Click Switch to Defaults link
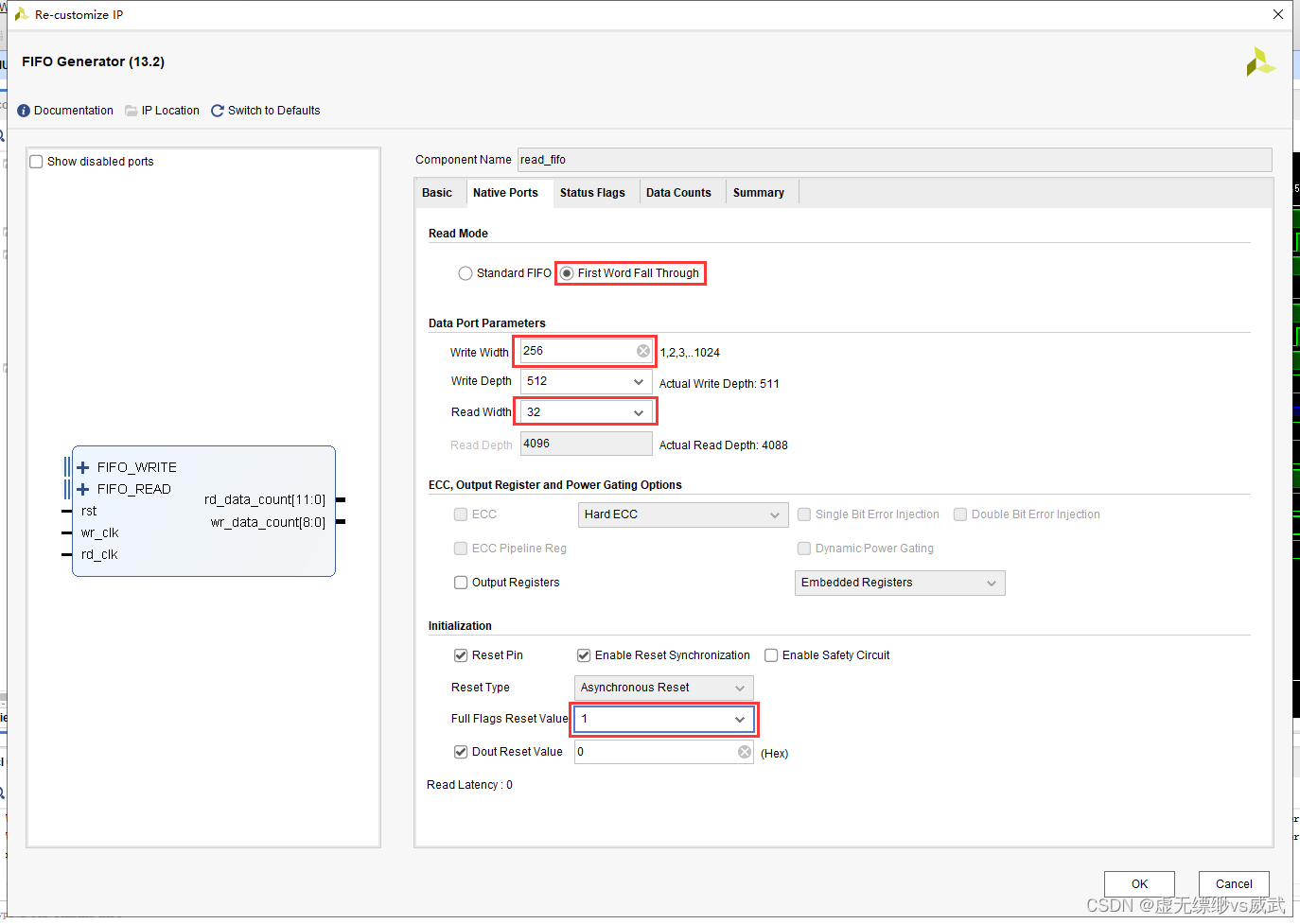The height and width of the screenshot is (924, 1300). click(x=273, y=111)
